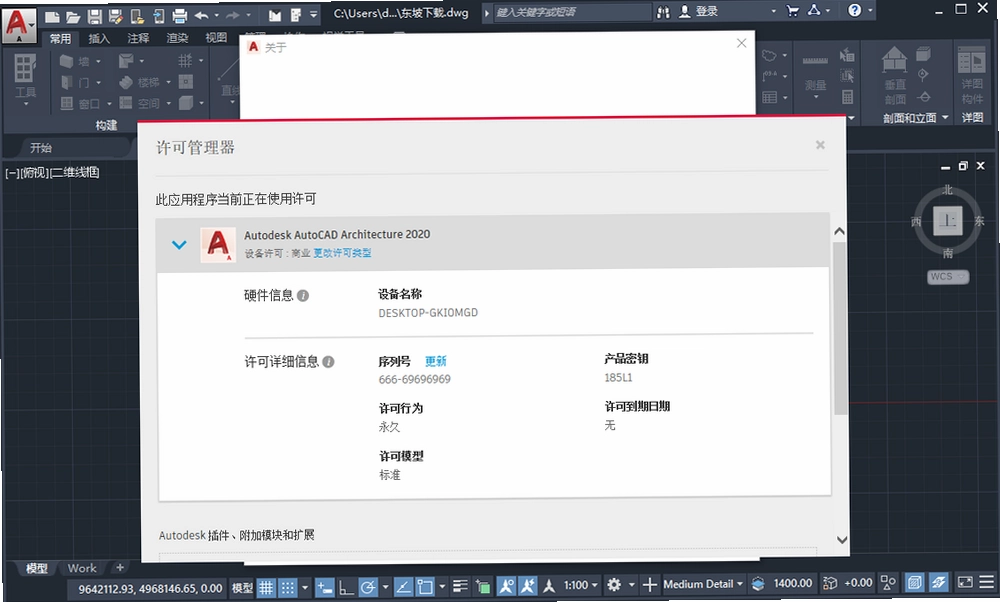Image resolution: width=1000 pixels, height=602 pixels.
Task: Click the 空间 space tool icon
Action: click(126, 103)
